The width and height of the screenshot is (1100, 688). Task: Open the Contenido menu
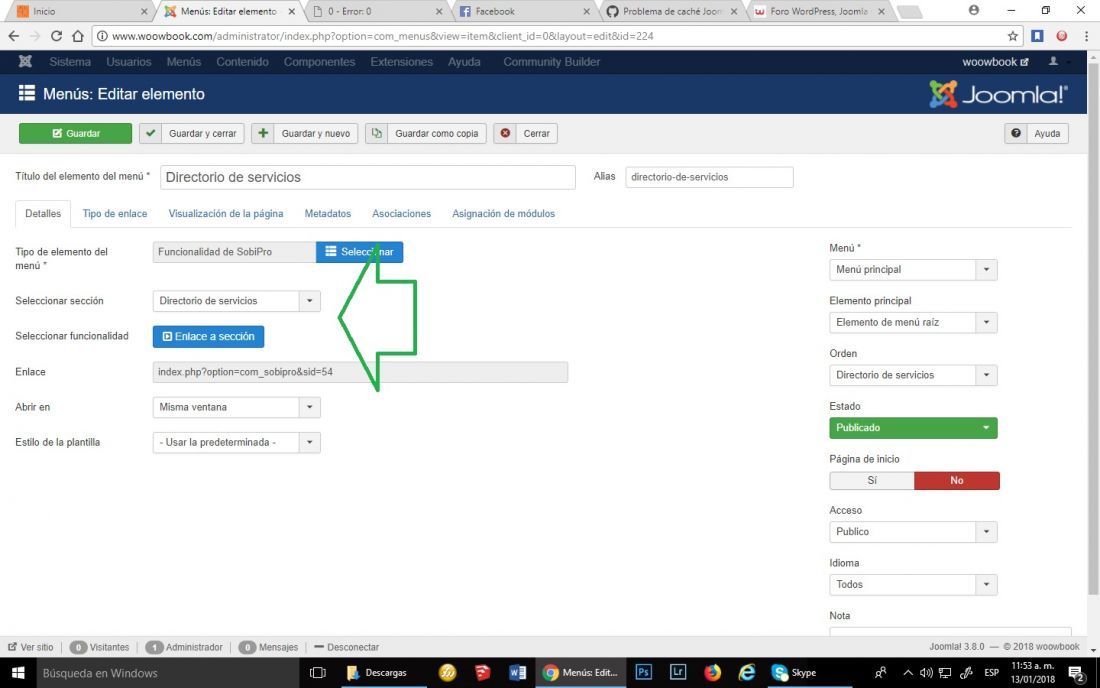(242, 62)
